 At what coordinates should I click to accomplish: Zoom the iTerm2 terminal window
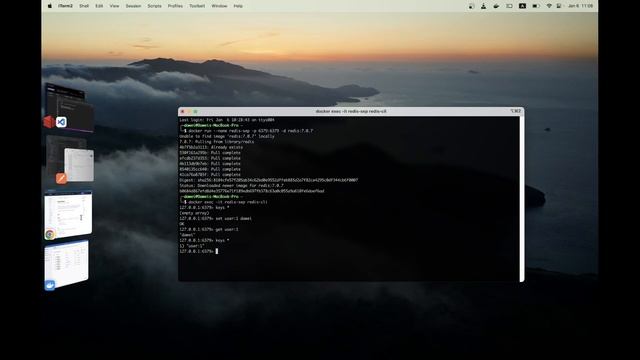196,111
